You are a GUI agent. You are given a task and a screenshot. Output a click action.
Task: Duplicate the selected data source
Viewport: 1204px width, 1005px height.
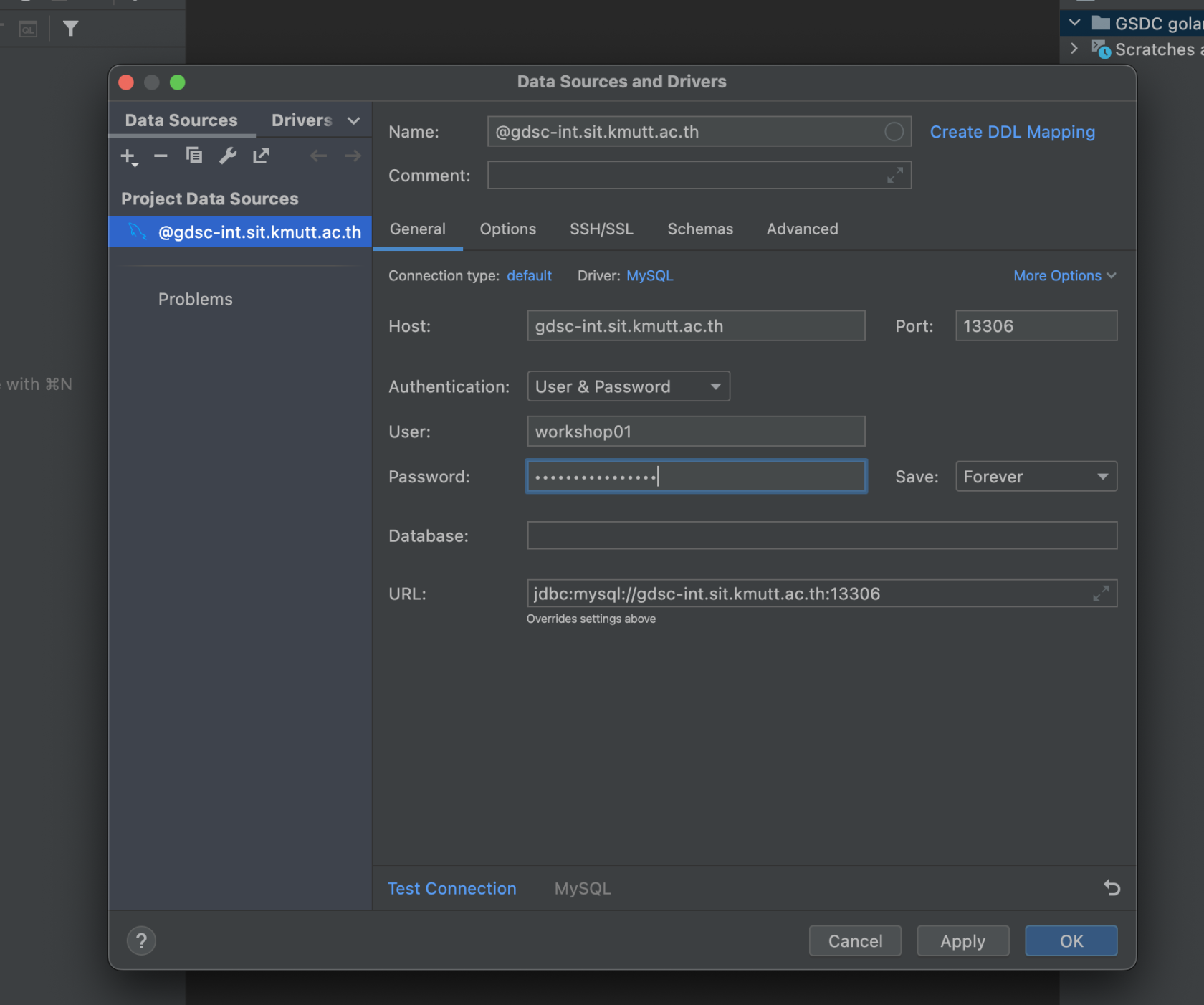pyautogui.click(x=194, y=156)
